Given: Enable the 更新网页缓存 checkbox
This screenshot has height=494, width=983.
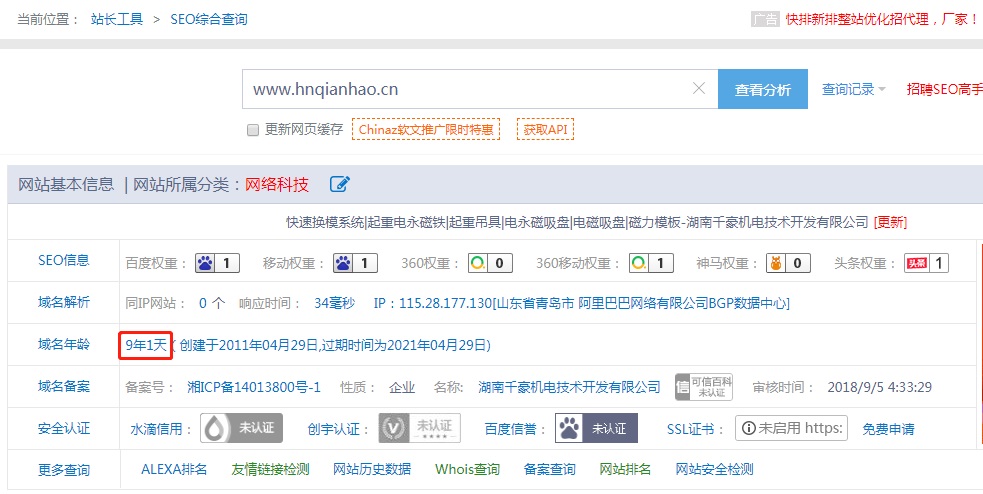Looking at the screenshot, I should click(x=253, y=130).
